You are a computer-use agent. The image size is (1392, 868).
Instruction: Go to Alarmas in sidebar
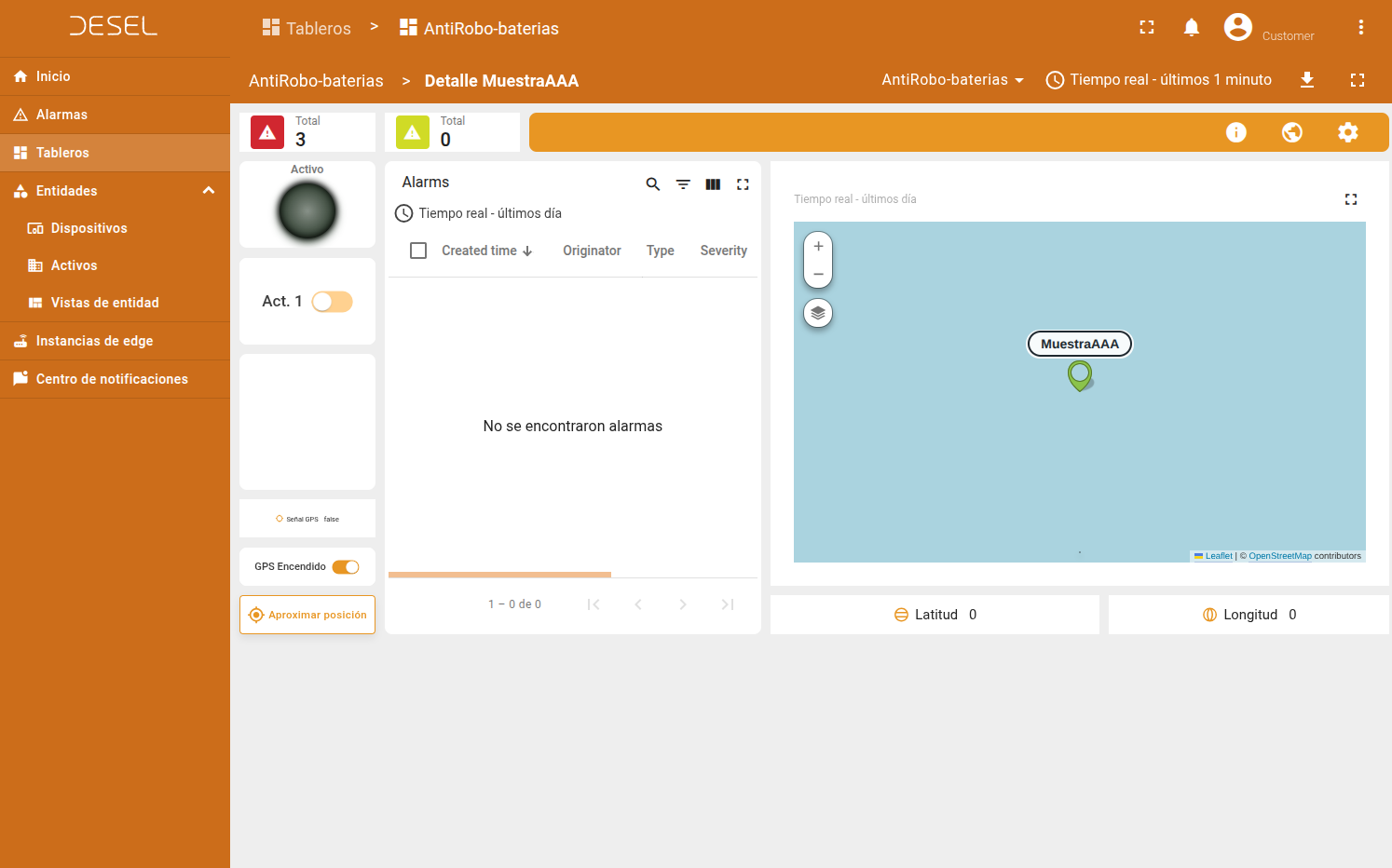coord(61,115)
